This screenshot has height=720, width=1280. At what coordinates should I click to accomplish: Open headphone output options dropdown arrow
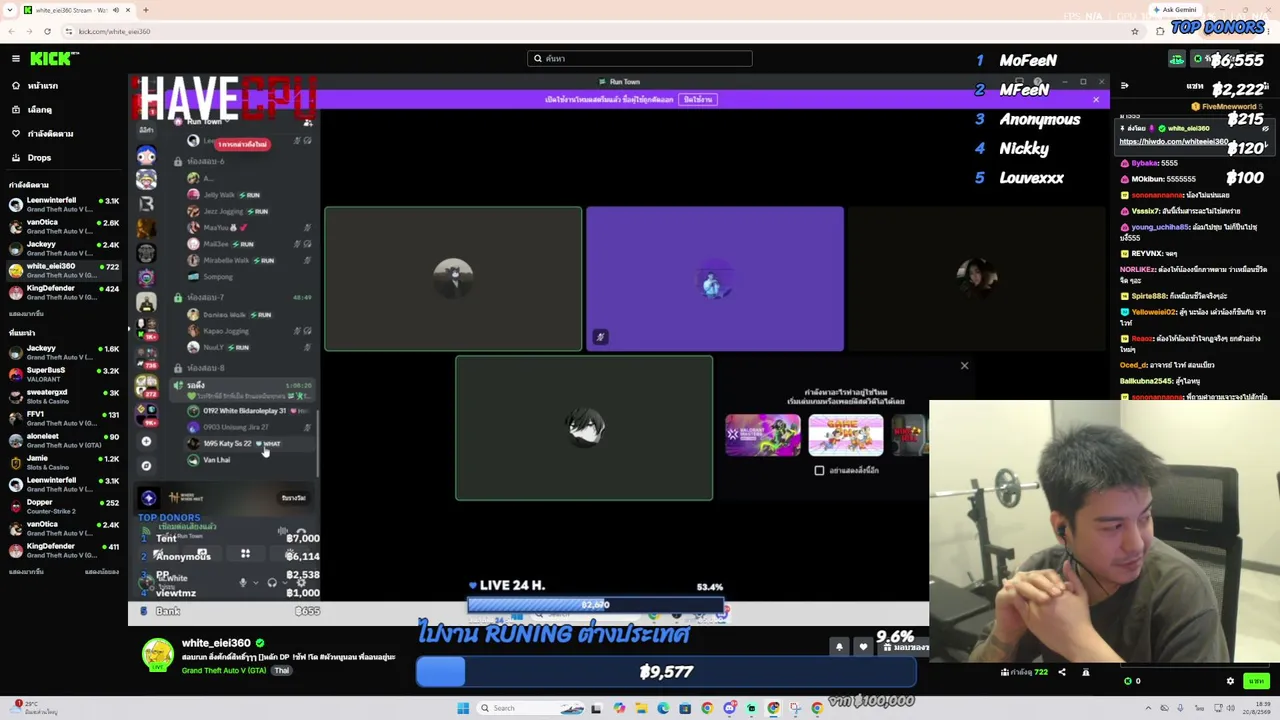284,582
